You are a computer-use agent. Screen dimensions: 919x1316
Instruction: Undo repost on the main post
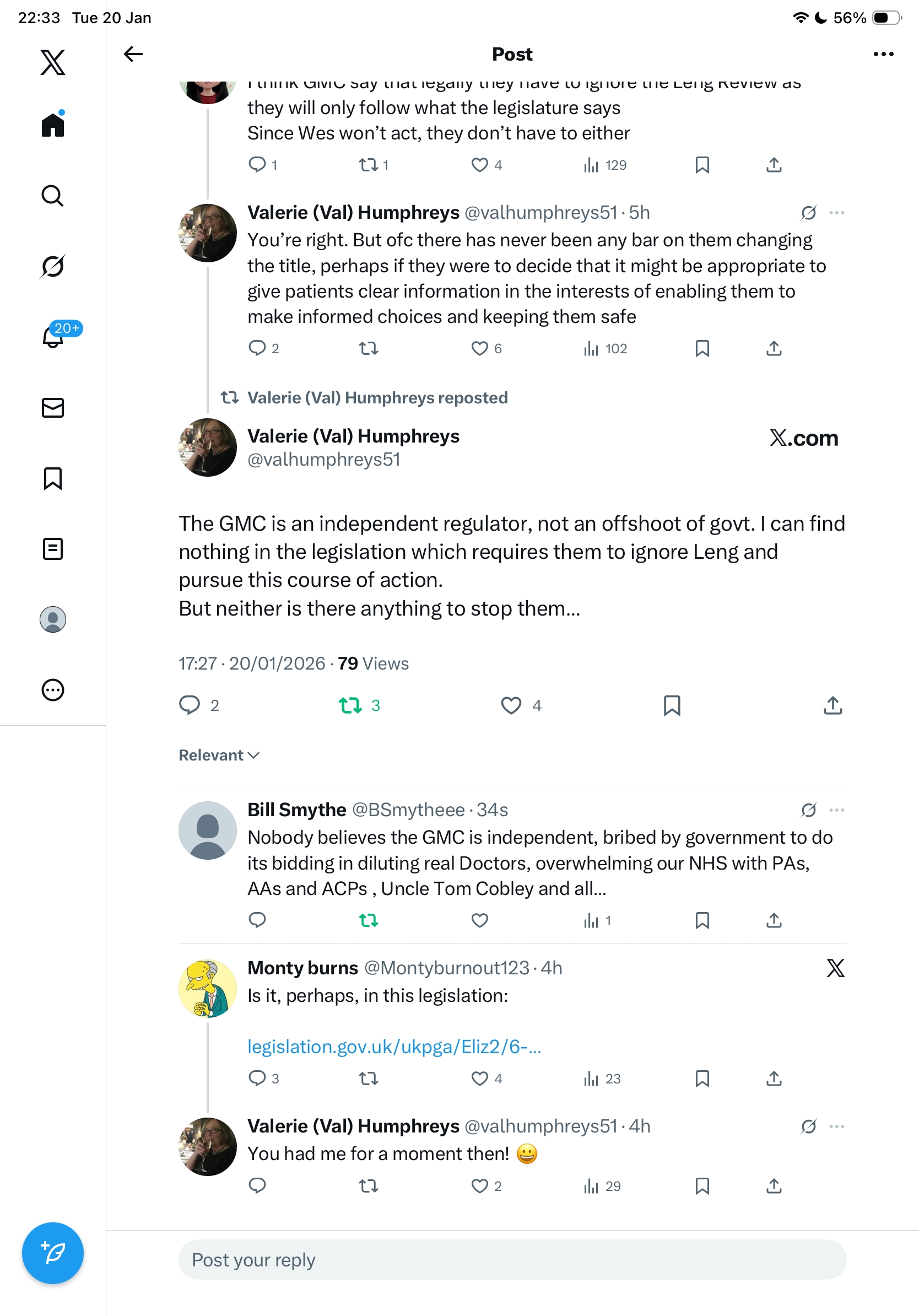[350, 705]
